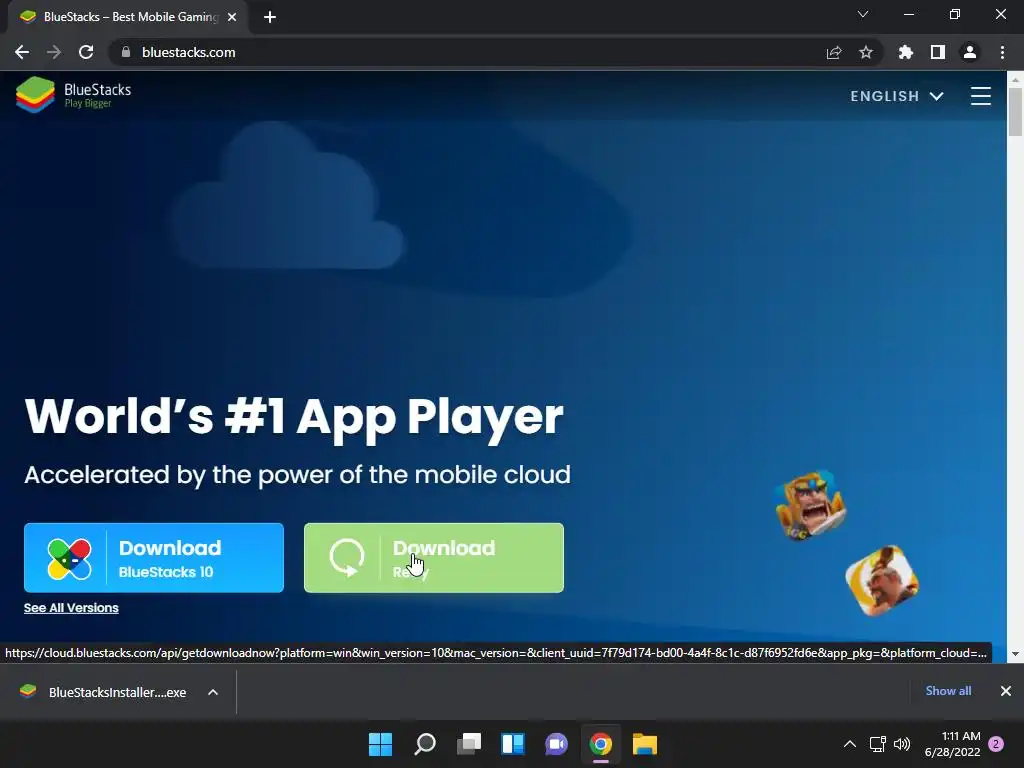Close the downloads bar
Image resolution: width=1024 pixels, height=768 pixels.
tap(1006, 691)
